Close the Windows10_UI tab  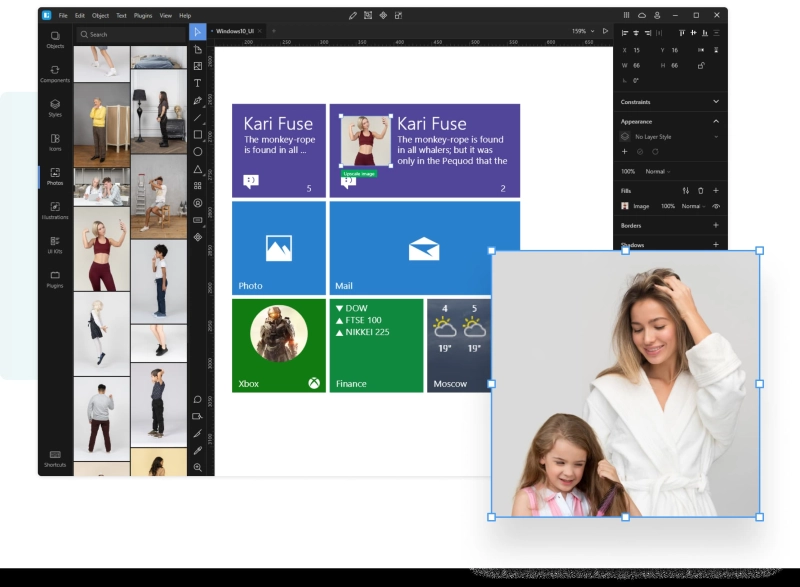(260, 31)
